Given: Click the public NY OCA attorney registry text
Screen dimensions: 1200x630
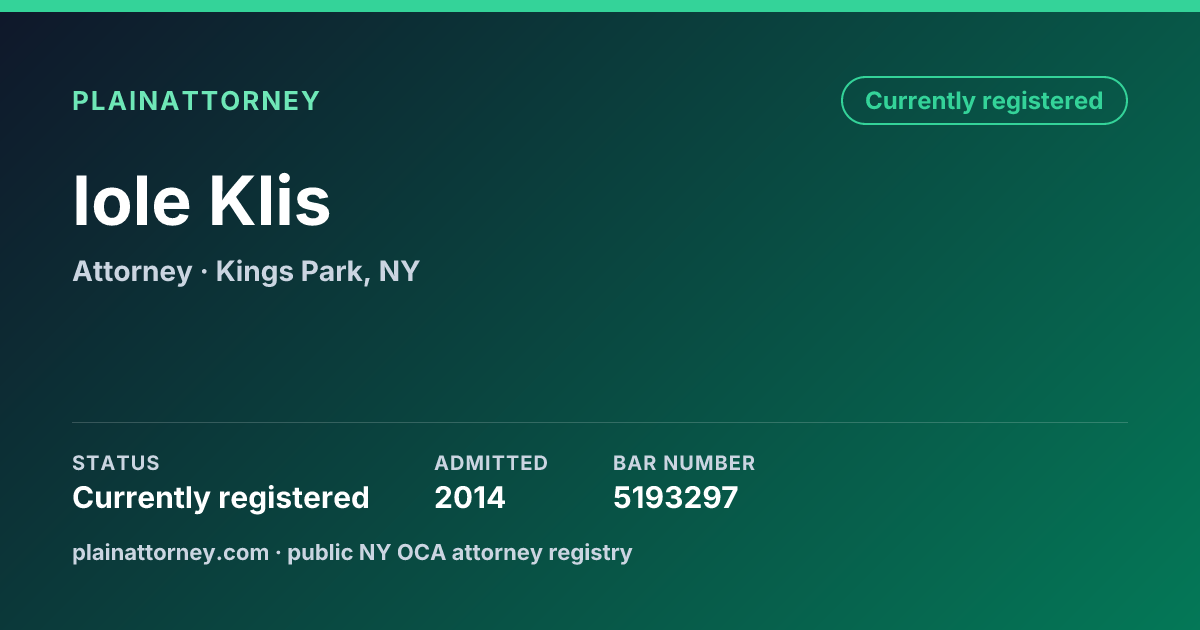Looking at the screenshot, I should [460, 552].
